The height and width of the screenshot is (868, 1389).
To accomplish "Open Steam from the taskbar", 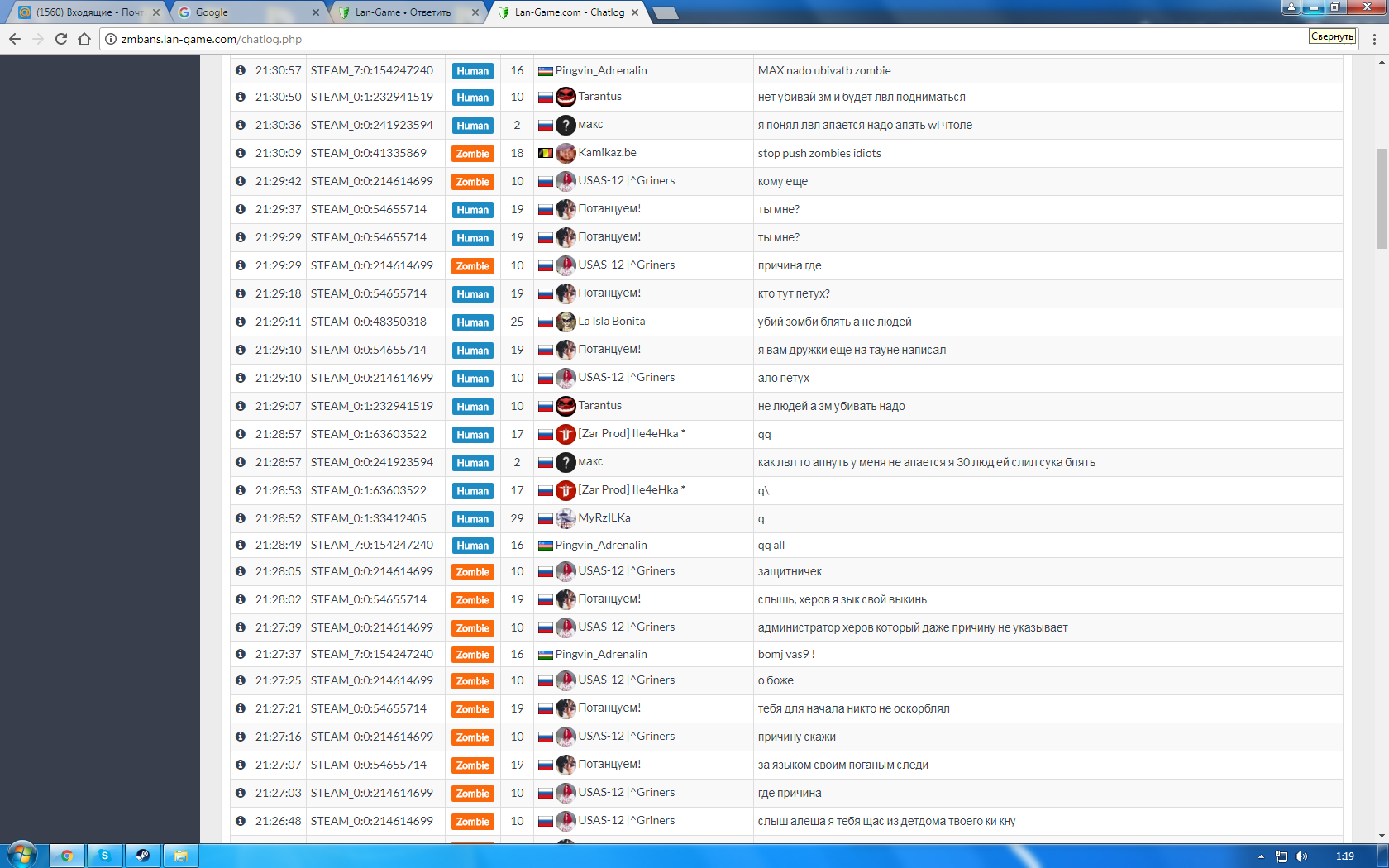I will 142,856.
